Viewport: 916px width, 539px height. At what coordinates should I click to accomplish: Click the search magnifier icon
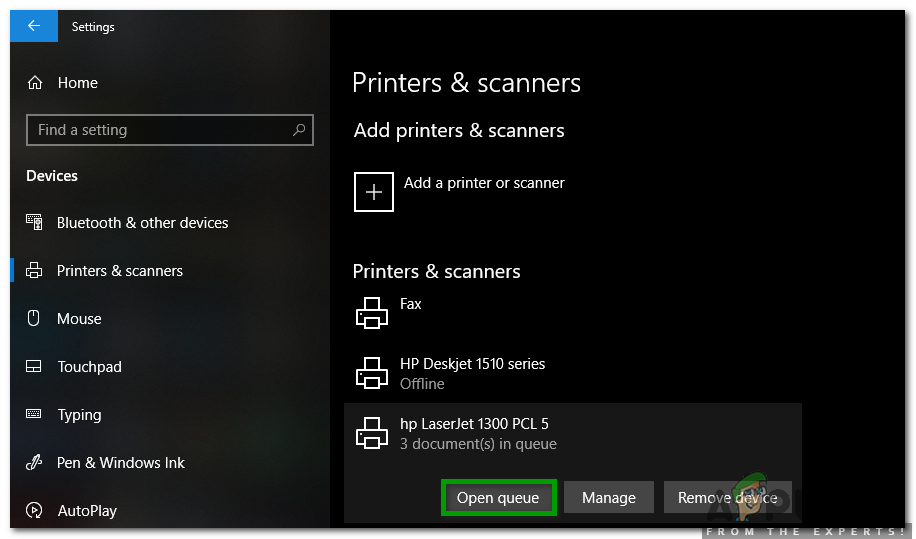coord(298,130)
